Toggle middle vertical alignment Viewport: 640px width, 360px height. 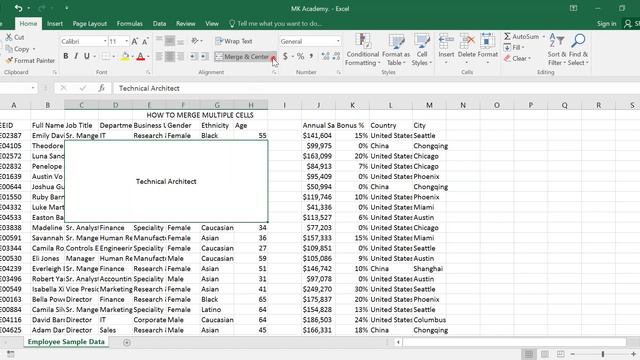pos(170,41)
